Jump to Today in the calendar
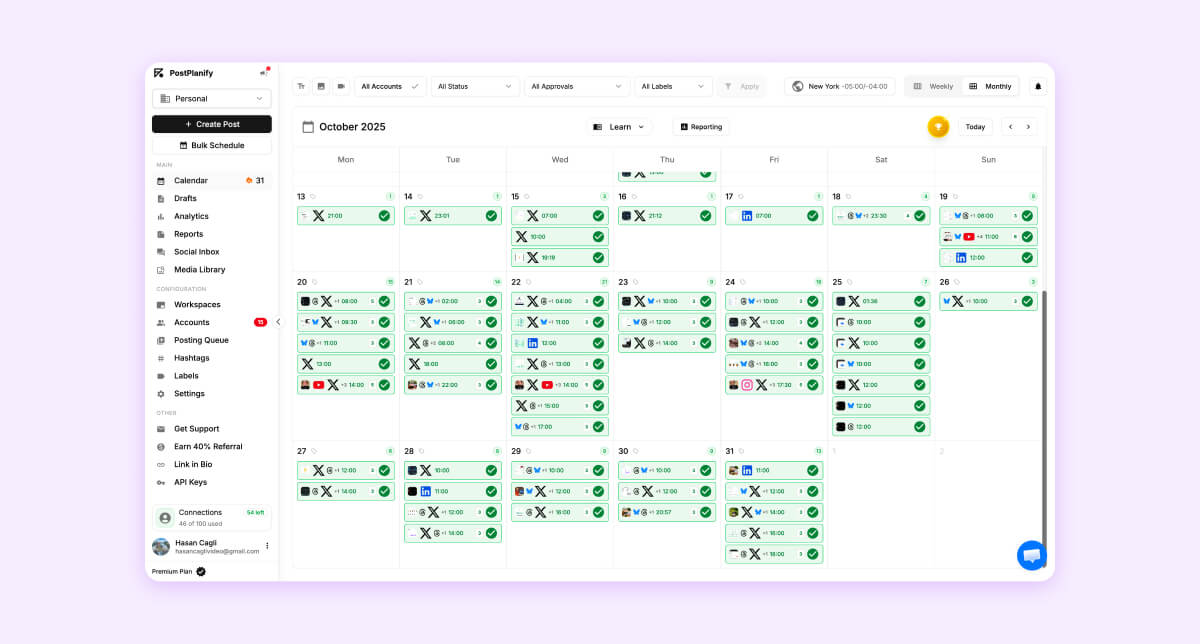This screenshot has width=1200, height=644. [975, 127]
